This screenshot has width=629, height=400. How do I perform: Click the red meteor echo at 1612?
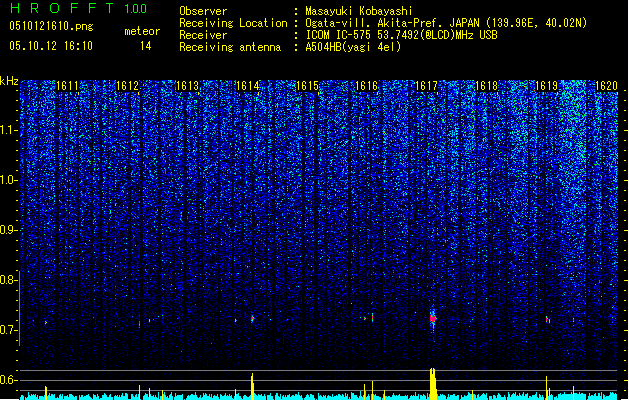pos(140,323)
